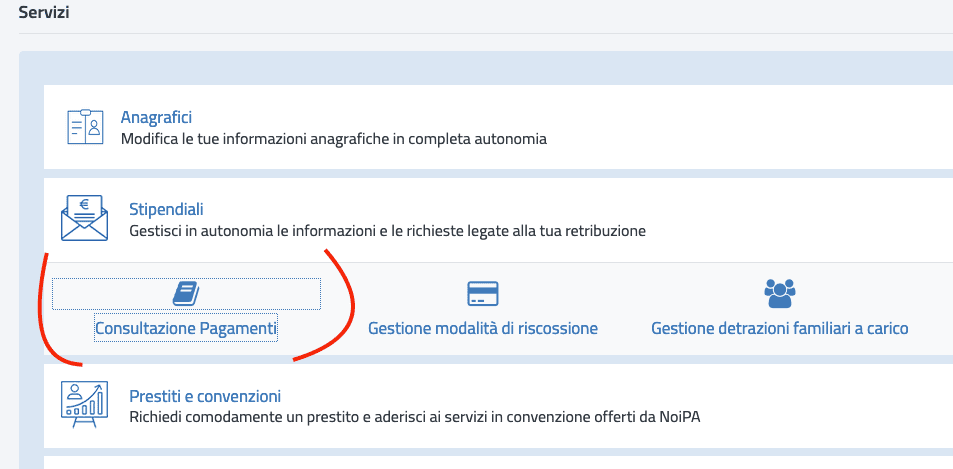Click the 'Modifica le tue informazioni anagrafiche' description
953x469 pixels.
[x=333, y=139]
